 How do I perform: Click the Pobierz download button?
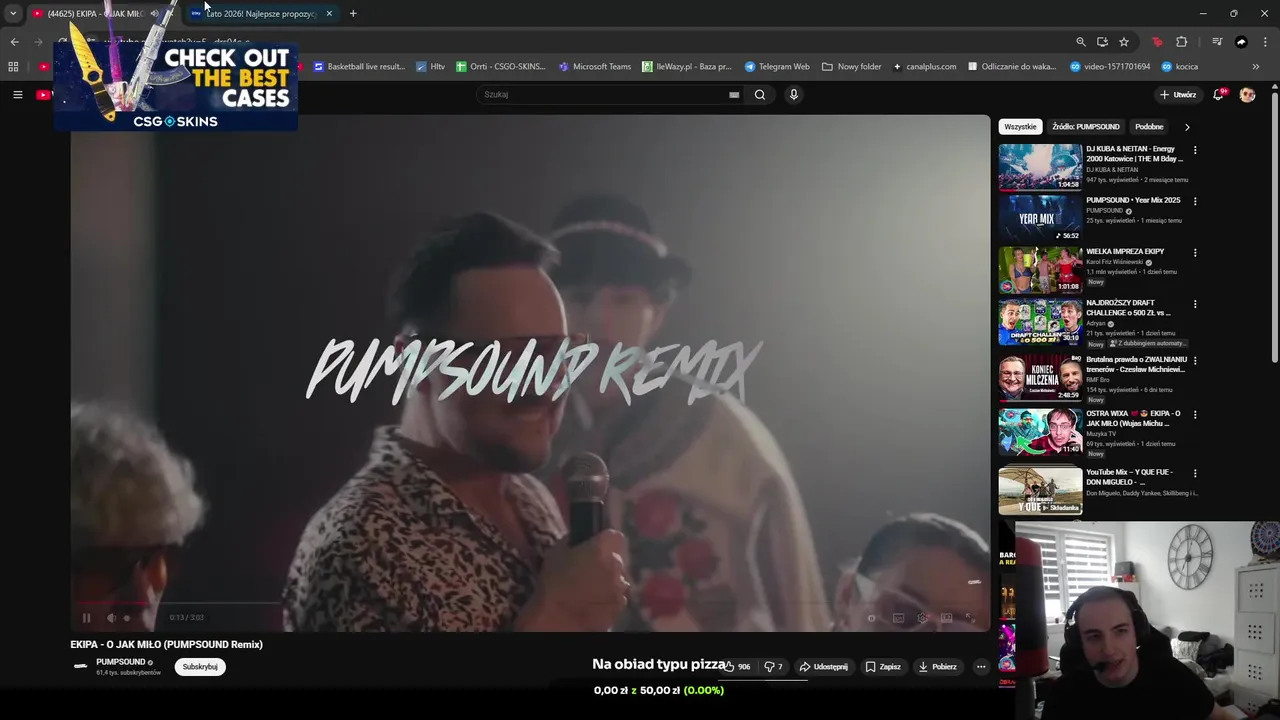click(937, 667)
